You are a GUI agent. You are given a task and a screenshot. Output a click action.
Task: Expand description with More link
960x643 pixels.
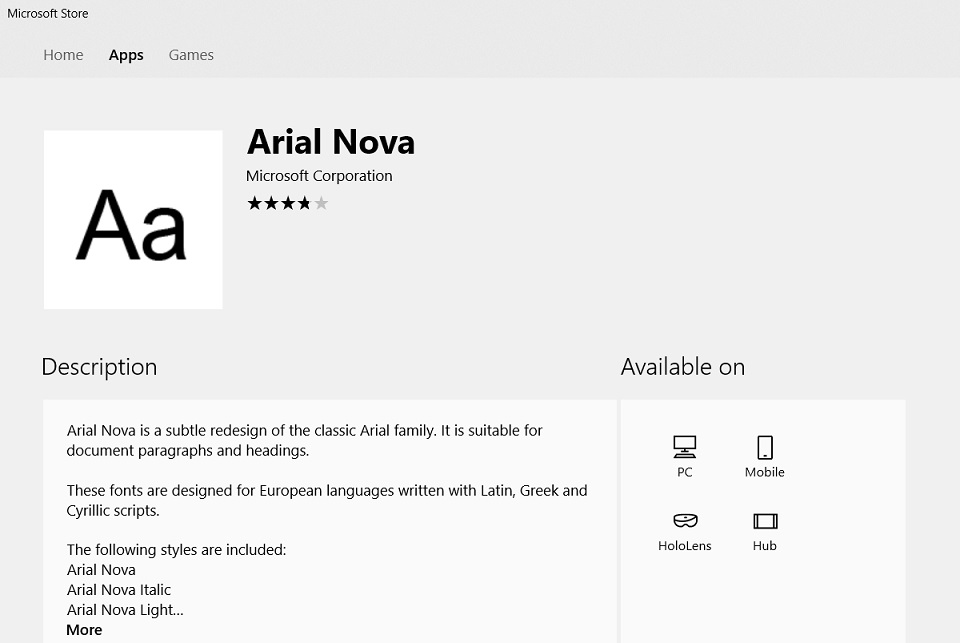click(x=84, y=630)
